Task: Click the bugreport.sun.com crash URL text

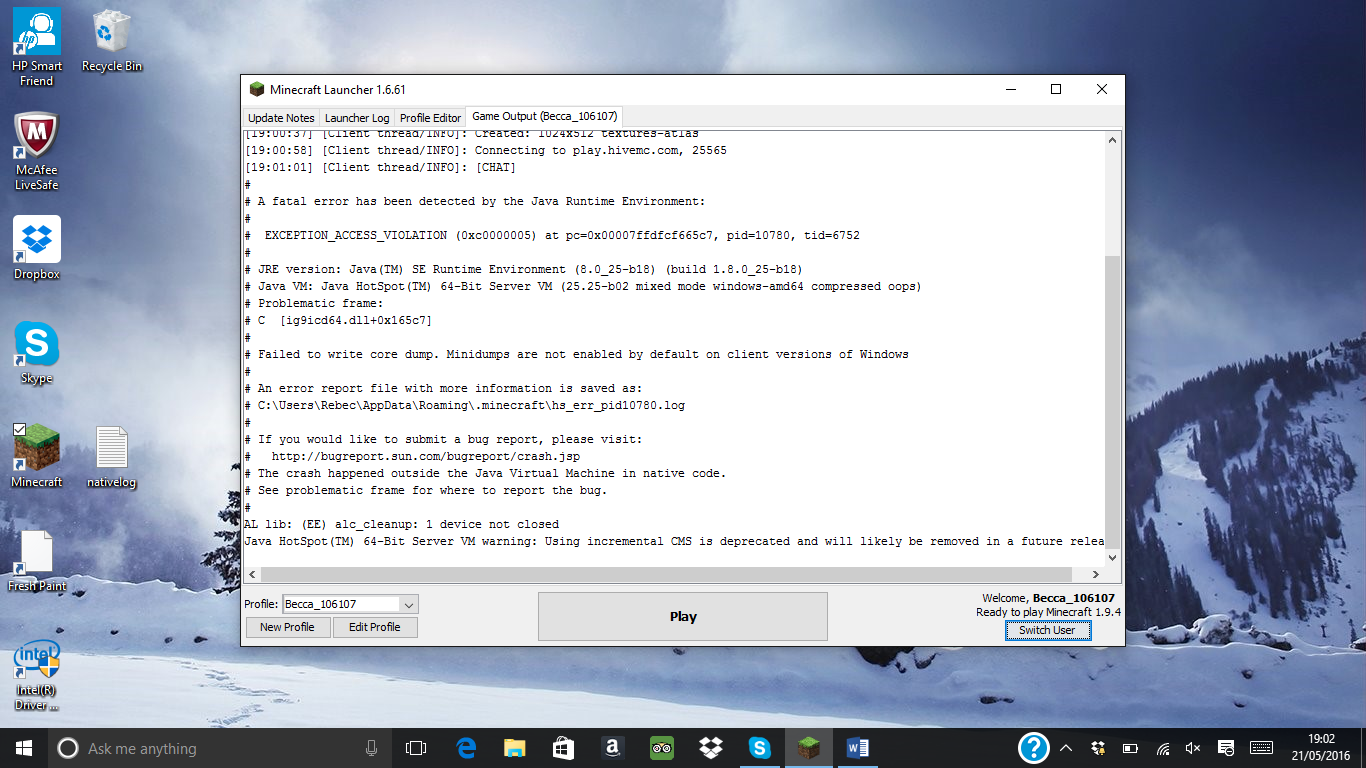Action: coord(425,456)
